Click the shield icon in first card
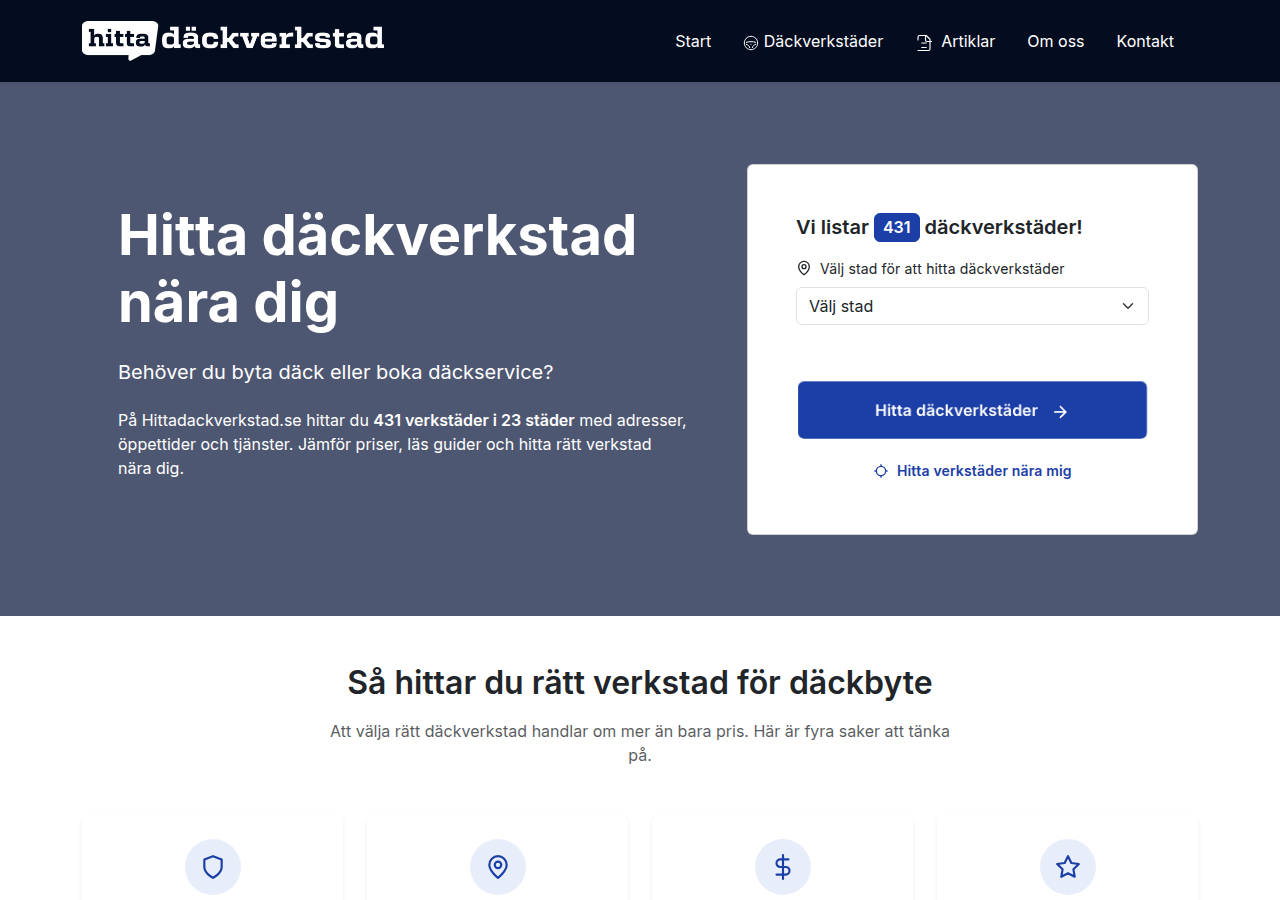 click(213, 867)
